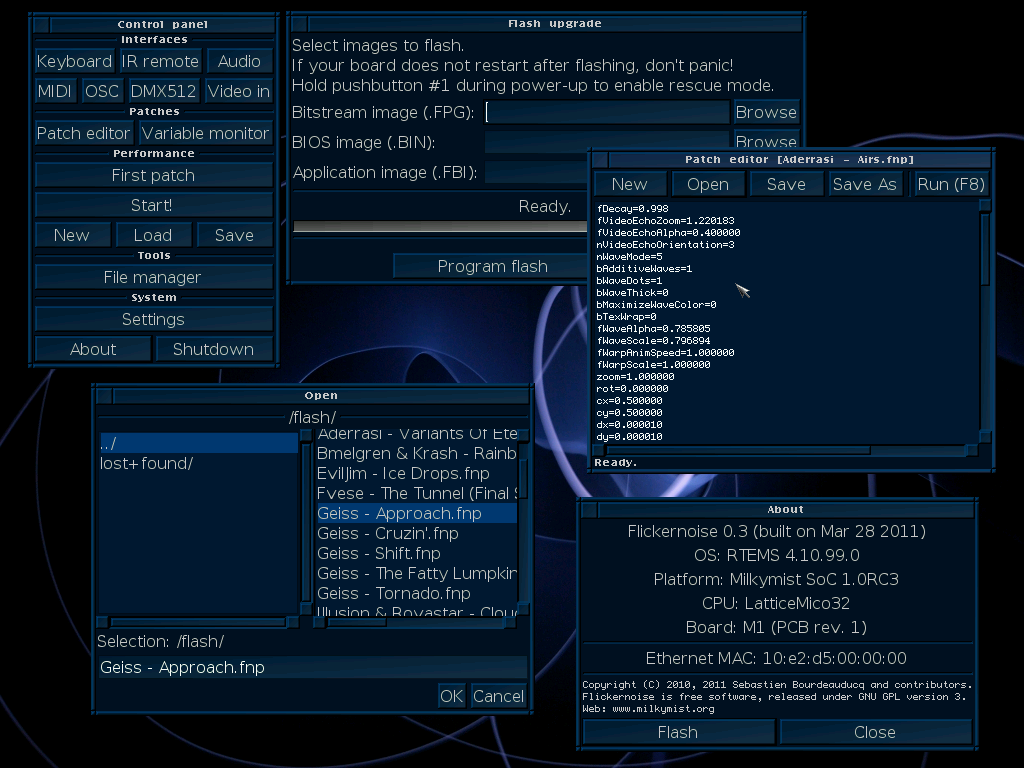Screen dimensions: 1024x768
Task: Launch the File manager tool
Action: coord(153,278)
